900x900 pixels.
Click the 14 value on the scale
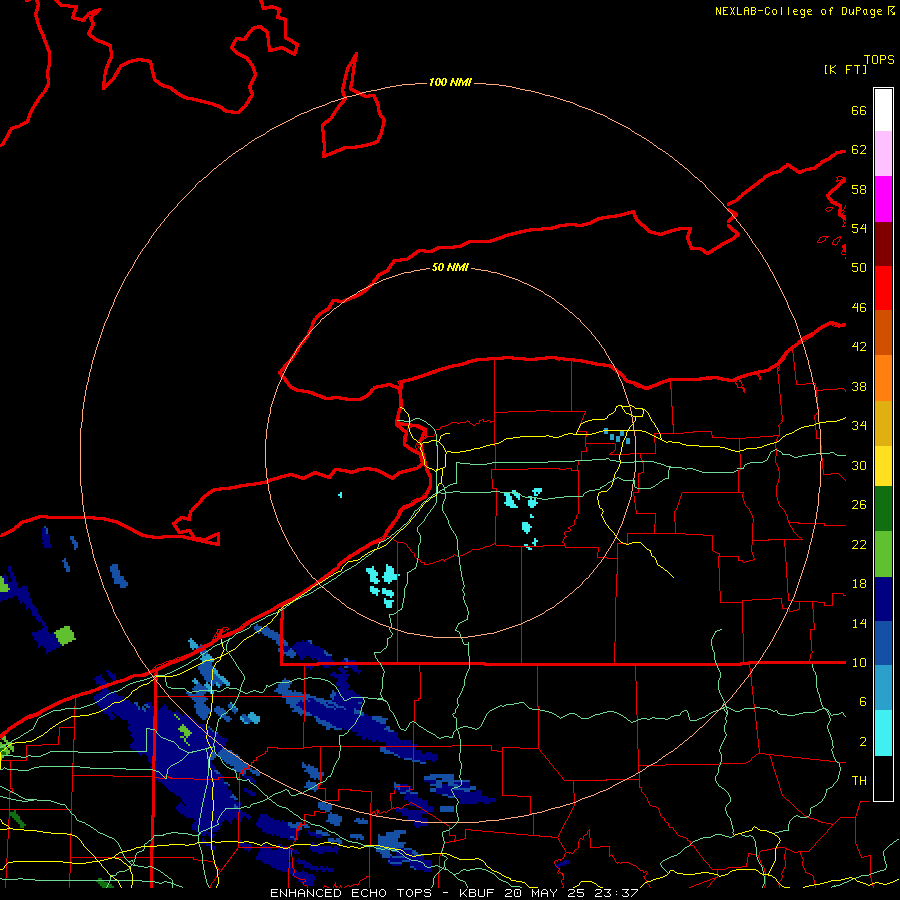[x=859, y=623]
